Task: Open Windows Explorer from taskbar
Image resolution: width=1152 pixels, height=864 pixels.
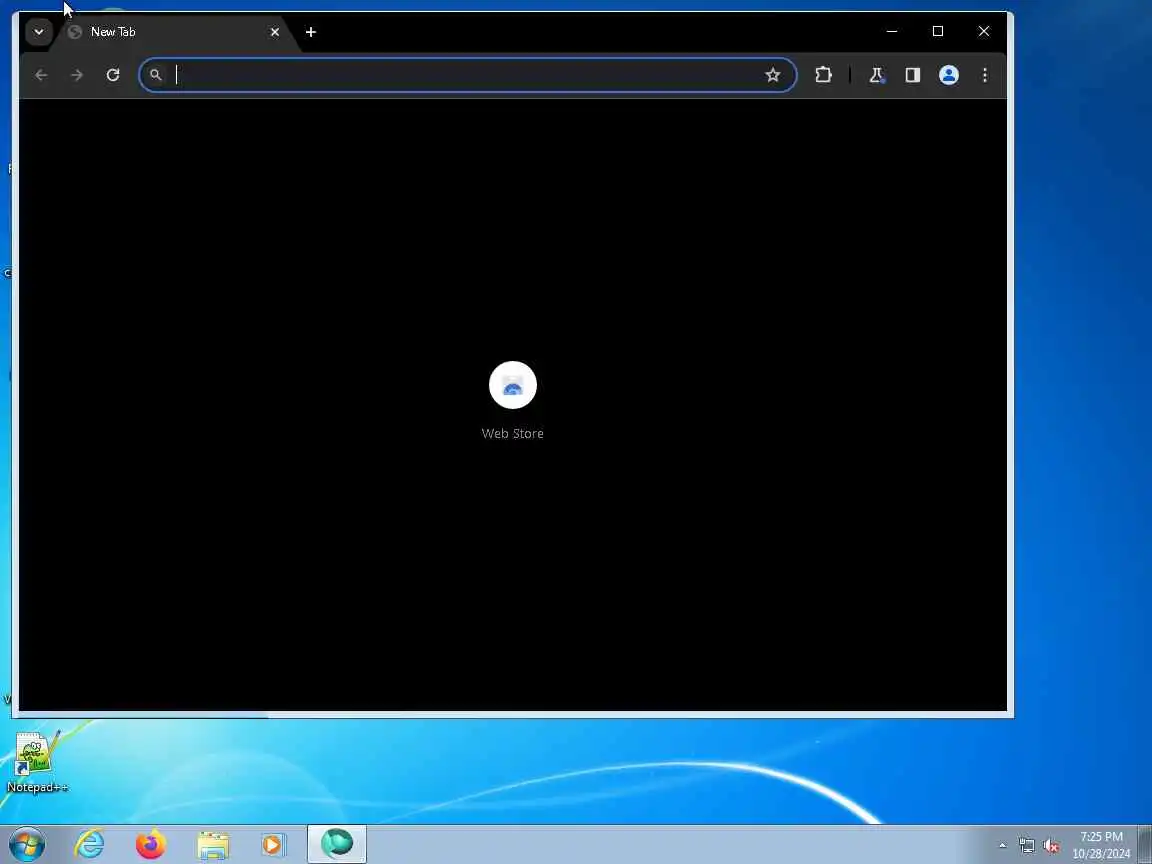Action: (x=213, y=844)
